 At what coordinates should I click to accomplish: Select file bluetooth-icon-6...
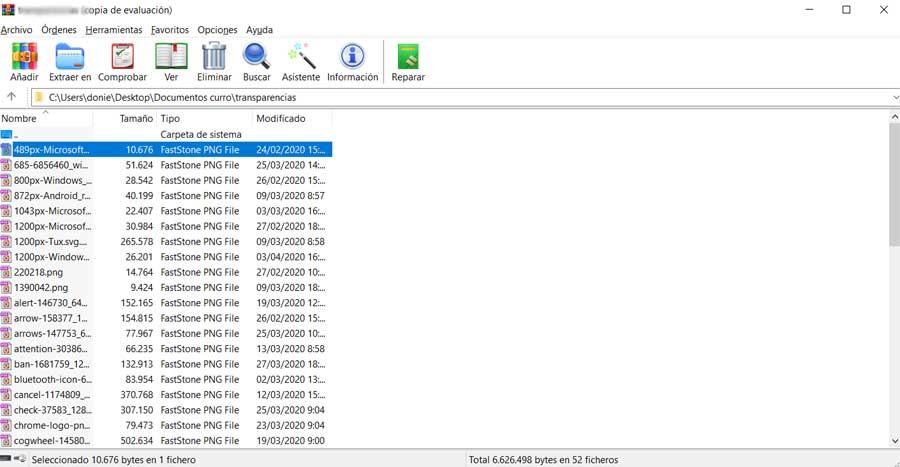tap(52, 380)
